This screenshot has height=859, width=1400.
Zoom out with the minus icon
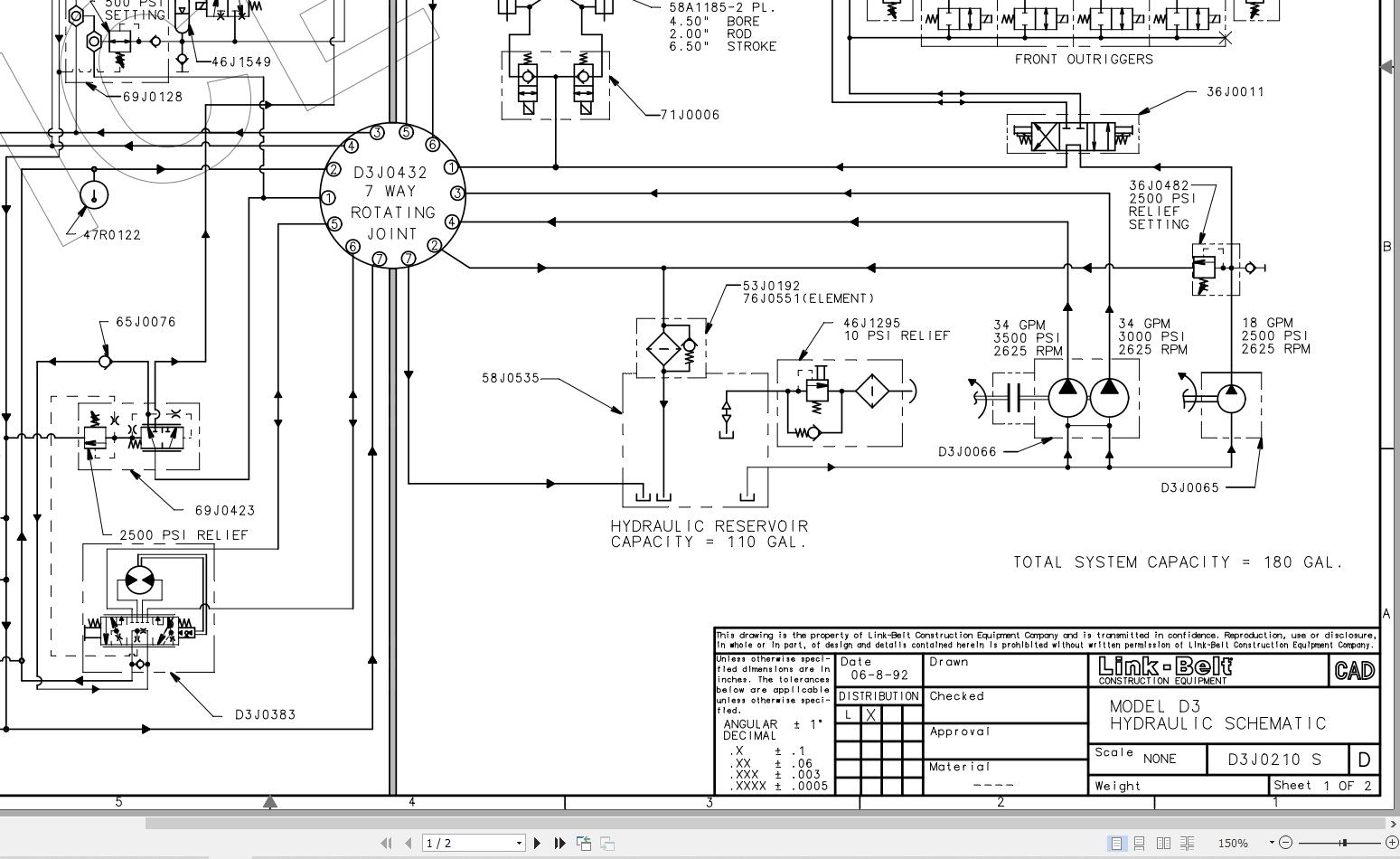pos(1285,843)
